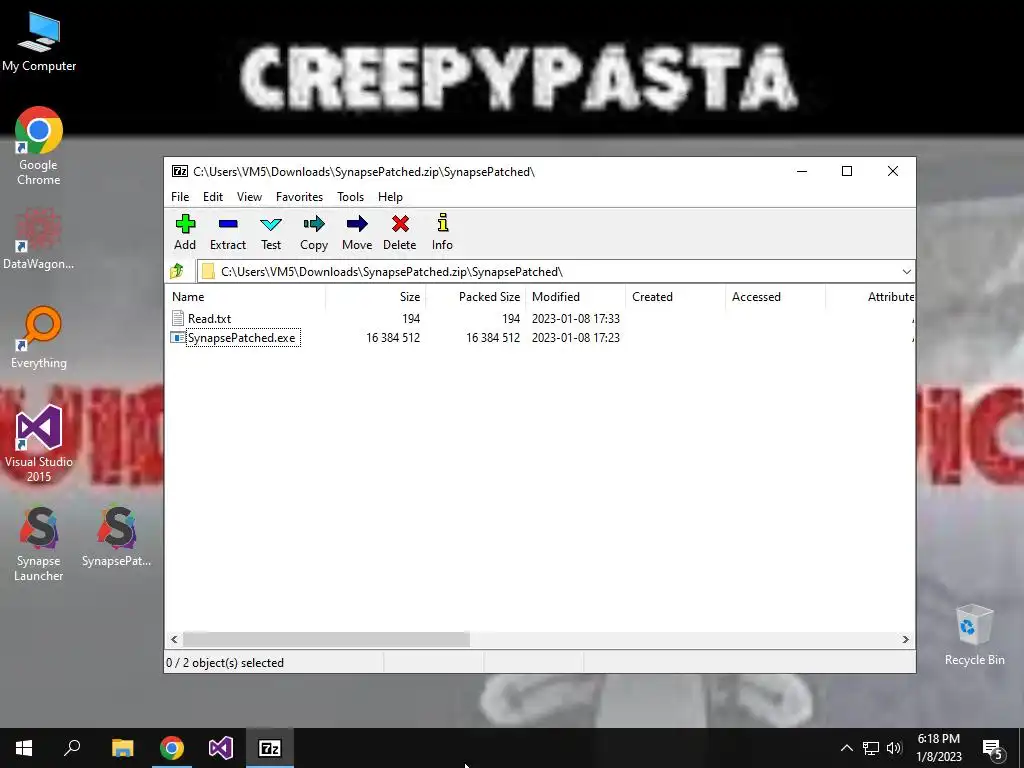This screenshot has height=768, width=1024.
Task: Open the File menu
Action: tap(180, 197)
